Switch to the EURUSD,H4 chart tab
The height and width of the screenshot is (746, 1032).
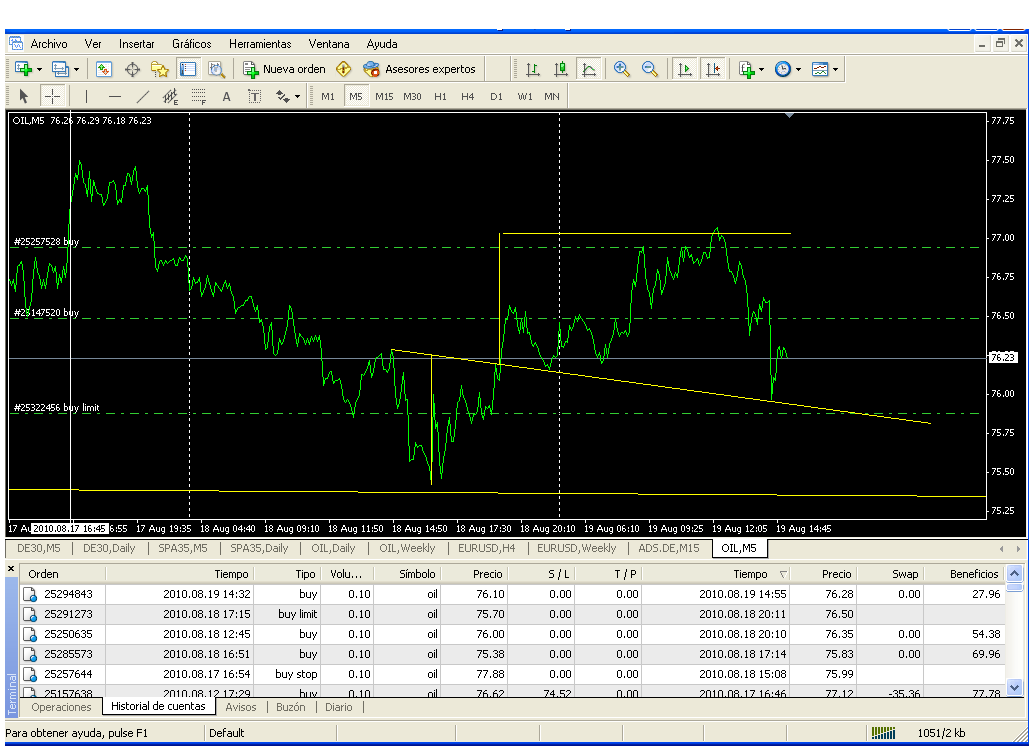pos(487,548)
